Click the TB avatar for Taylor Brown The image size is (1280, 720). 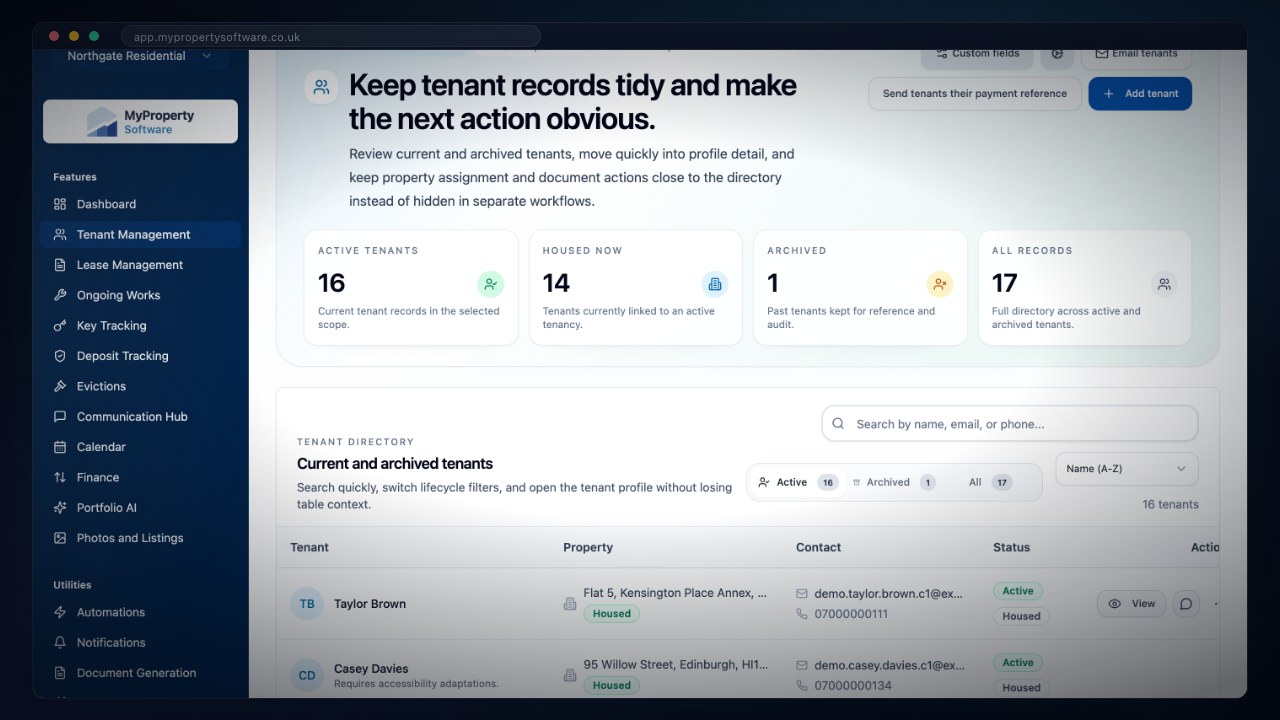click(x=307, y=604)
